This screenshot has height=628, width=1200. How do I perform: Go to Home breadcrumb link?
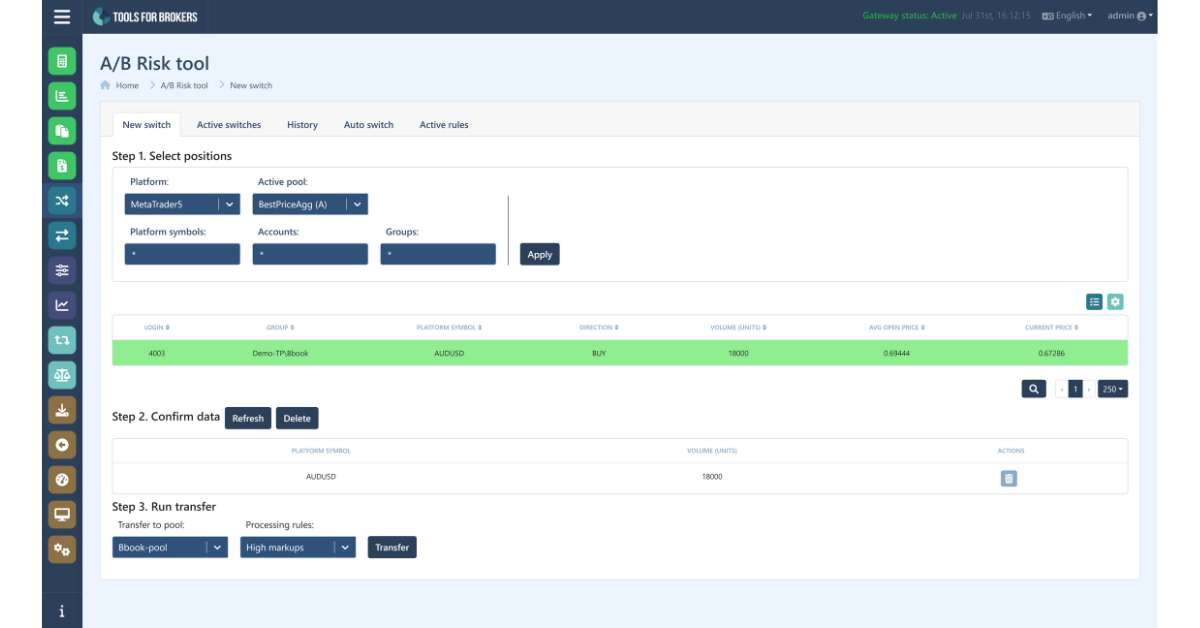coord(127,86)
